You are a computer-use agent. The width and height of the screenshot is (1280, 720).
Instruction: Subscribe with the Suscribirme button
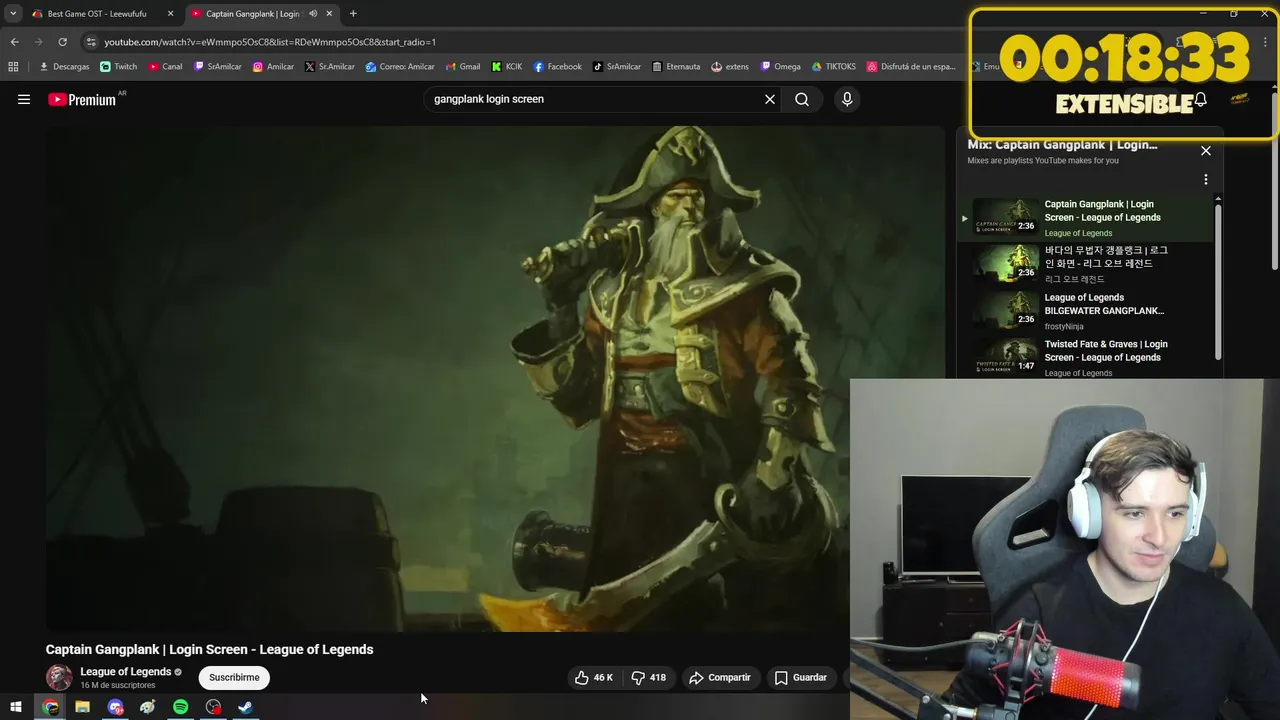pyautogui.click(x=234, y=677)
